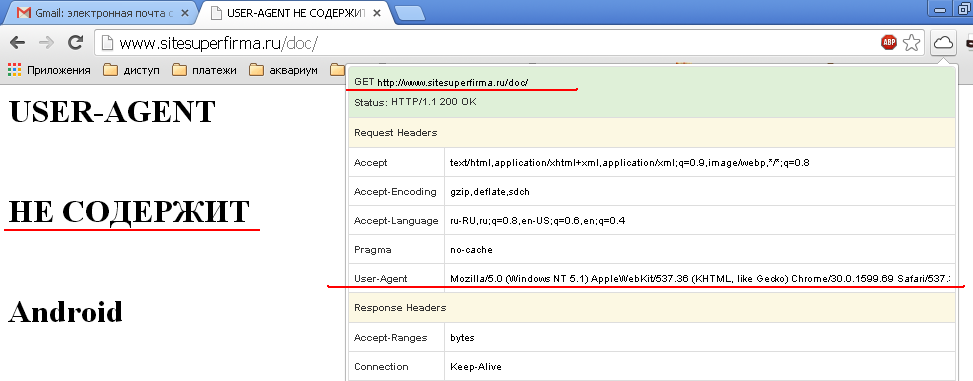This screenshot has width=973, height=381.
Task: Select the User-Agent header name cell
Action: point(397,279)
